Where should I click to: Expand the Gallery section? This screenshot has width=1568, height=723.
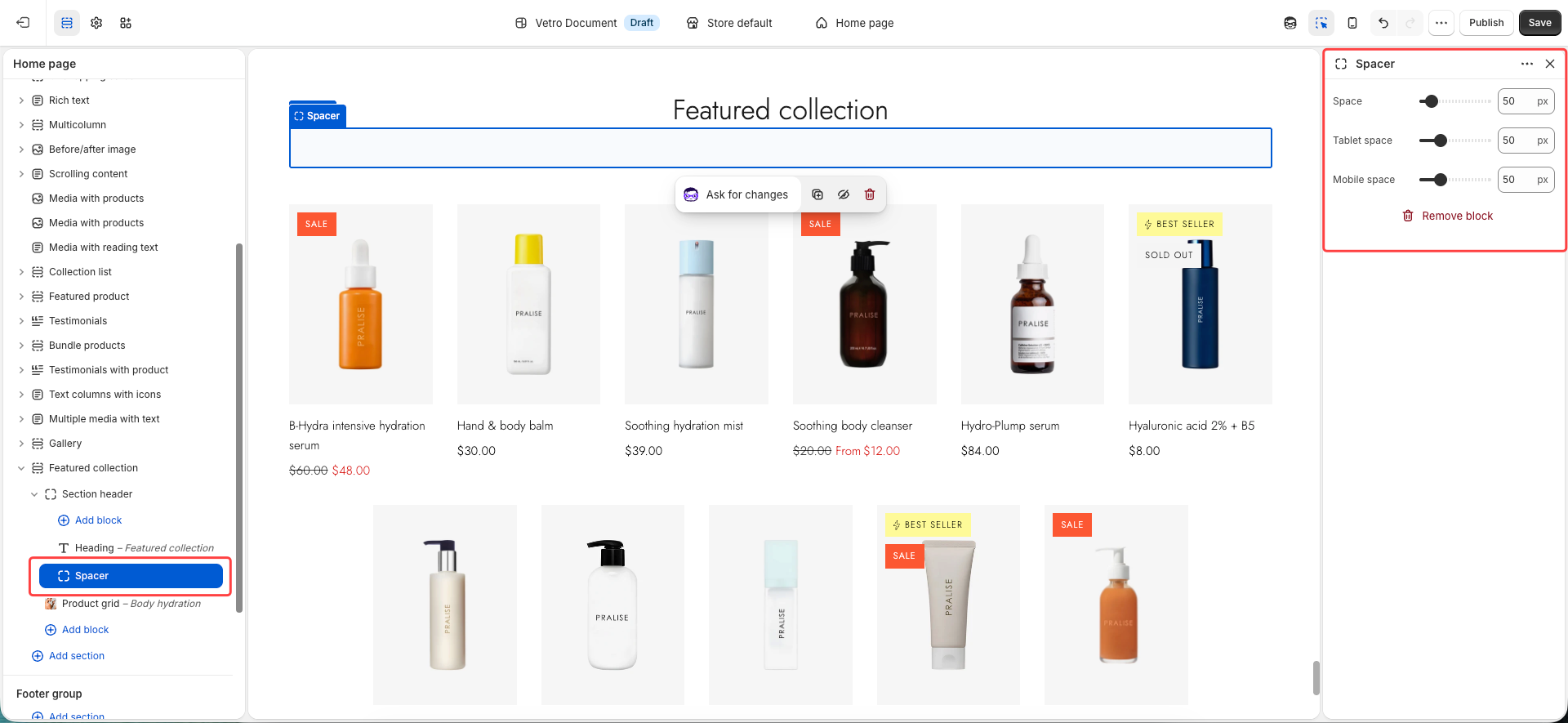[21, 444]
